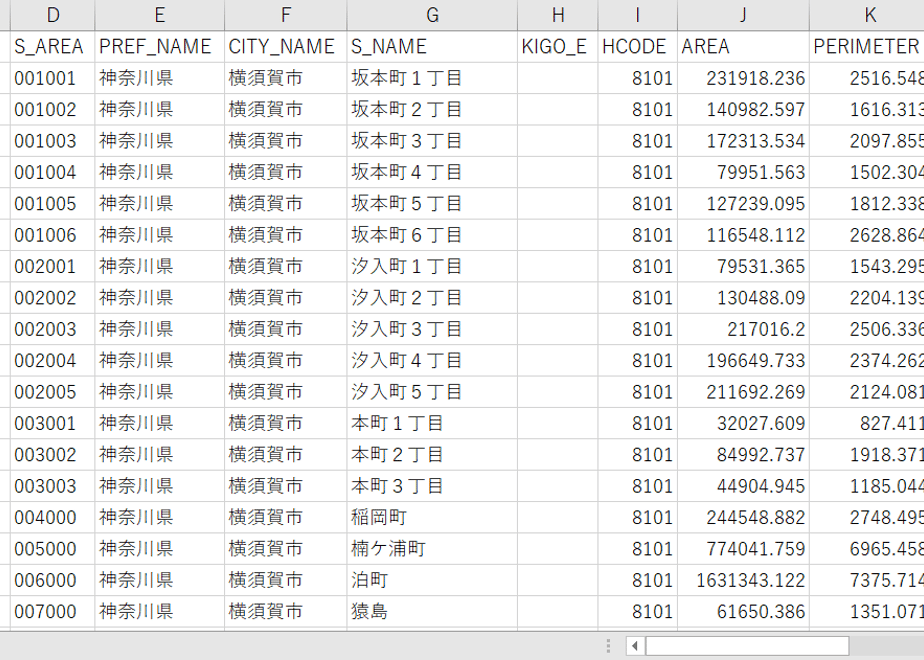This screenshot has width=924, height=660.
Task: Select cell 猿島
Action: point(432,612)
